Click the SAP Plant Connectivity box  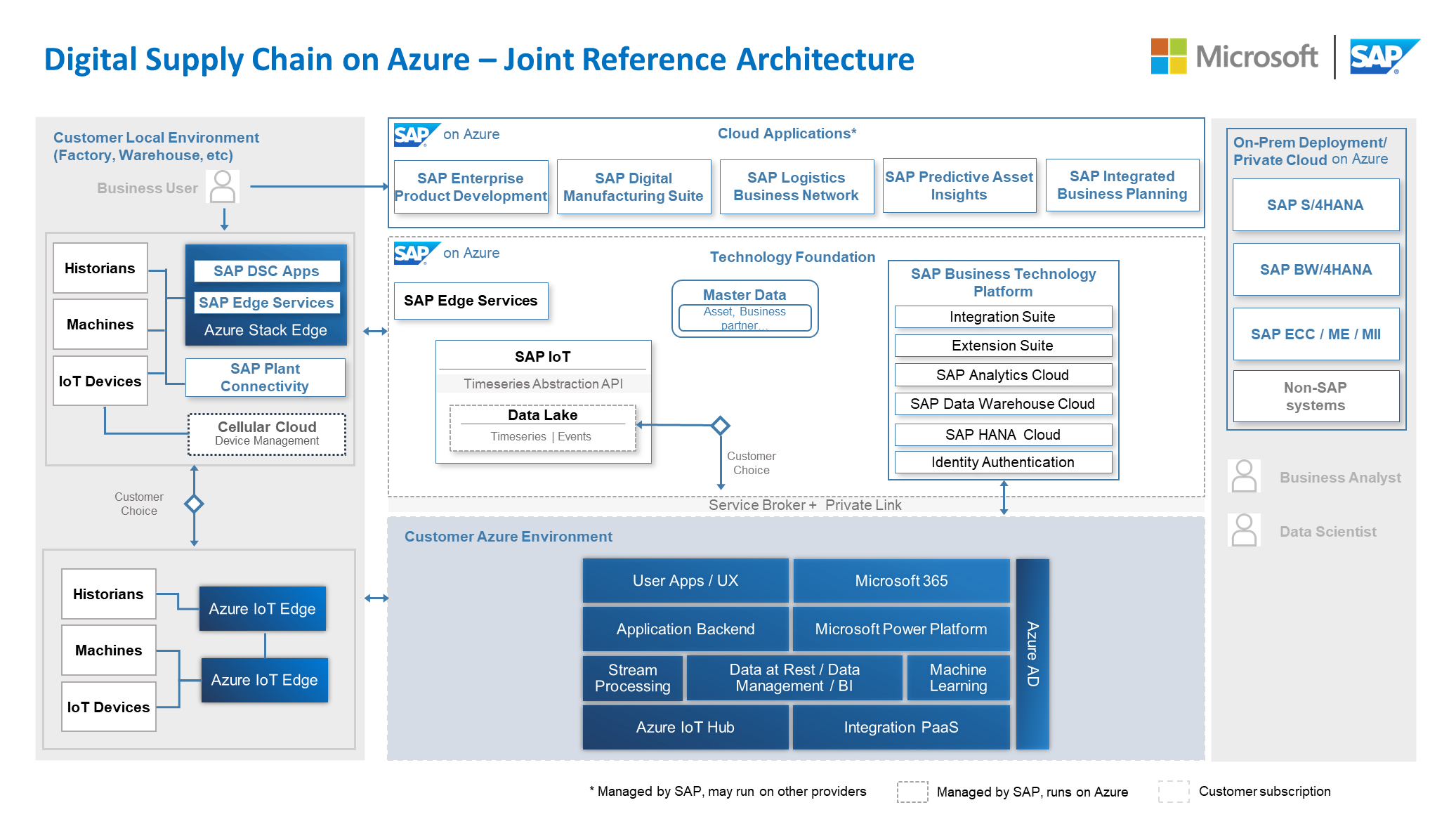(x=265, y=378)
